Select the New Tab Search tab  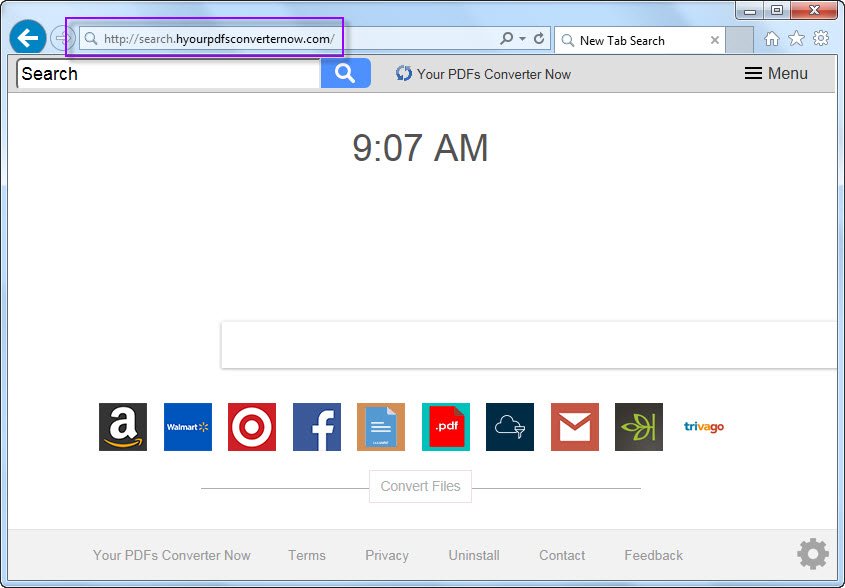point(640,40)
